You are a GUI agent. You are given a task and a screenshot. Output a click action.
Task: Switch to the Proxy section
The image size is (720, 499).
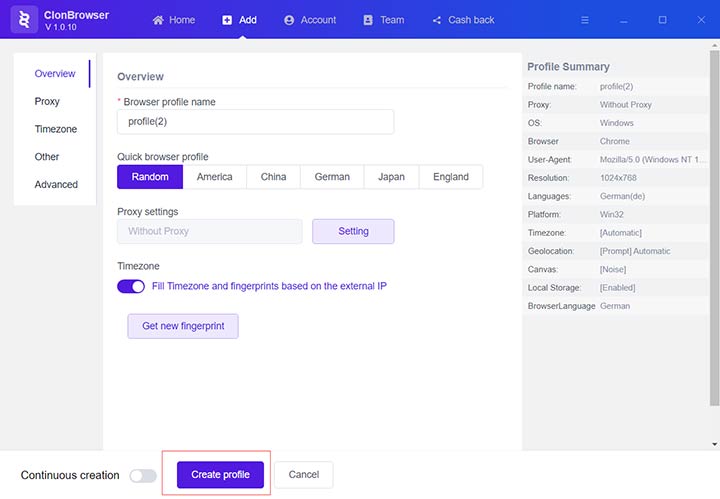pyautogui.click(x=47, y=101)
